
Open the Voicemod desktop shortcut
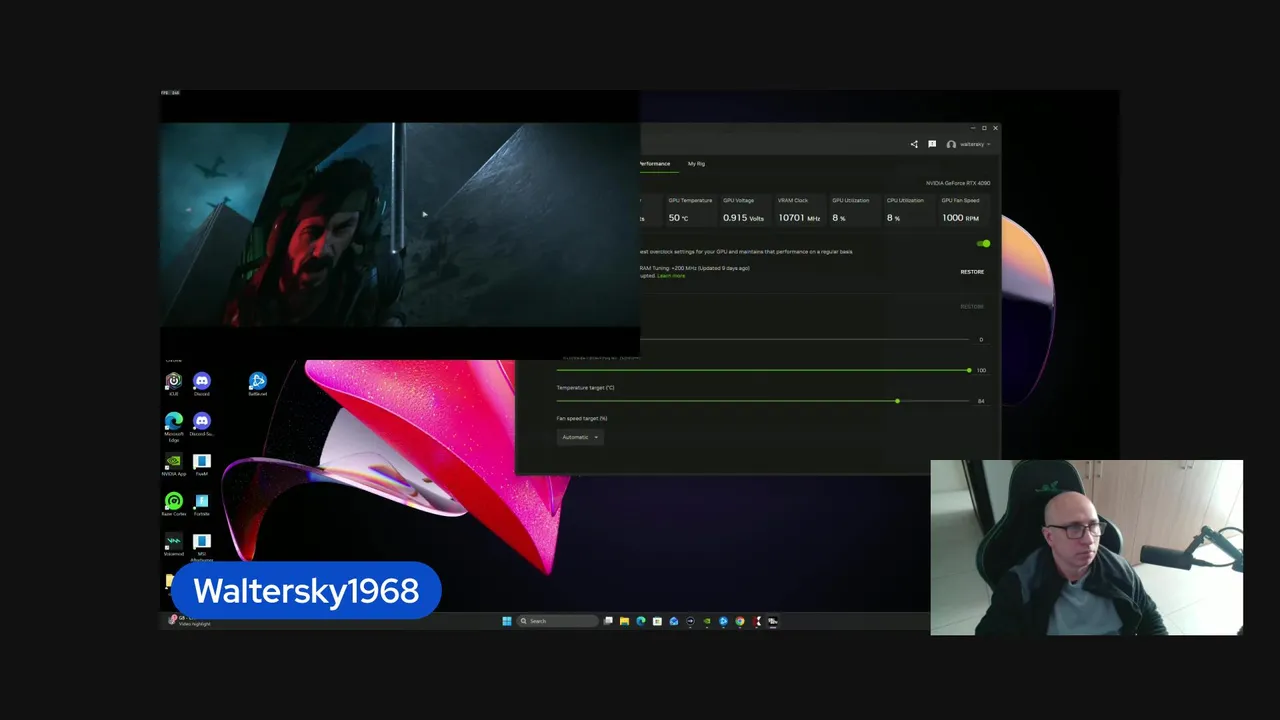coord(174,544)
